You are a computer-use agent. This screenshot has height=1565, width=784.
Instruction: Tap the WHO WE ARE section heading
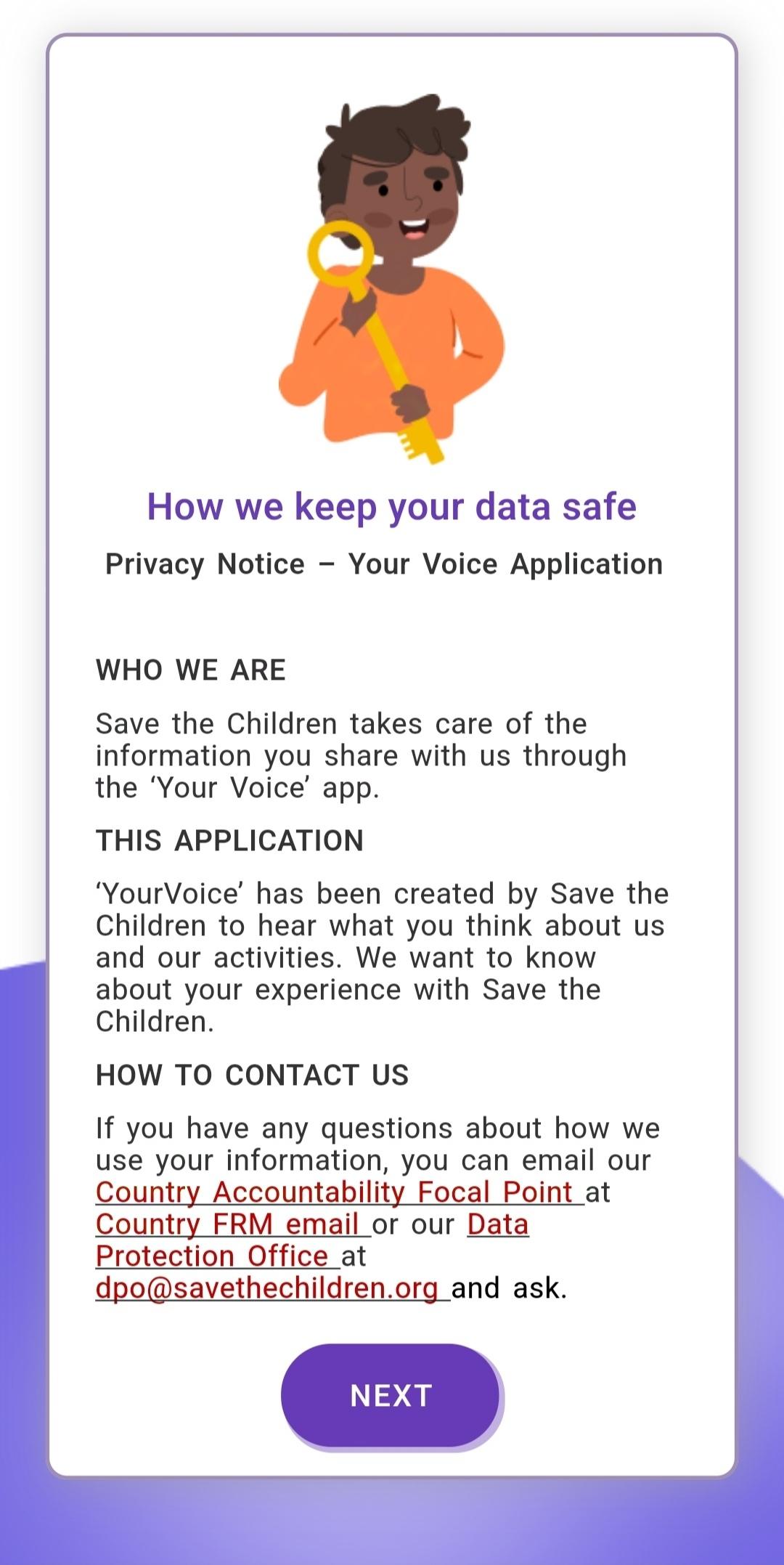[x=191, y=670]
